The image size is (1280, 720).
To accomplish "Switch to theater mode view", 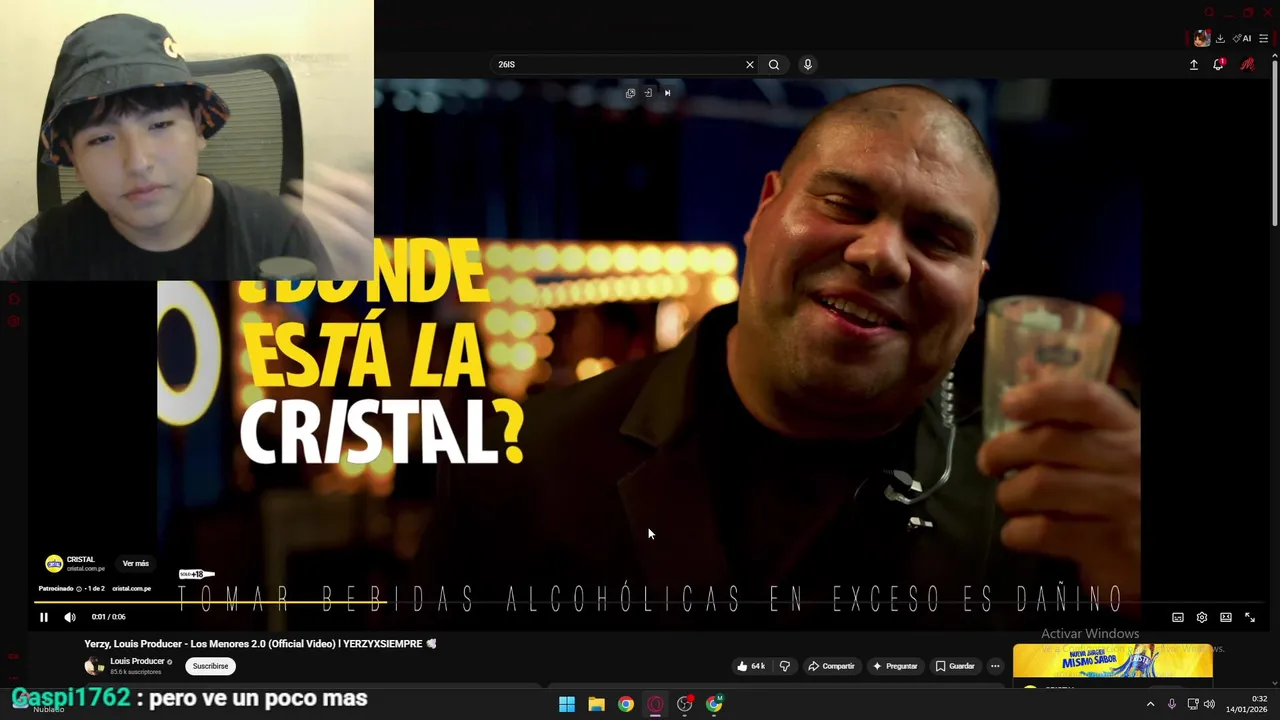I will 1226,617.
